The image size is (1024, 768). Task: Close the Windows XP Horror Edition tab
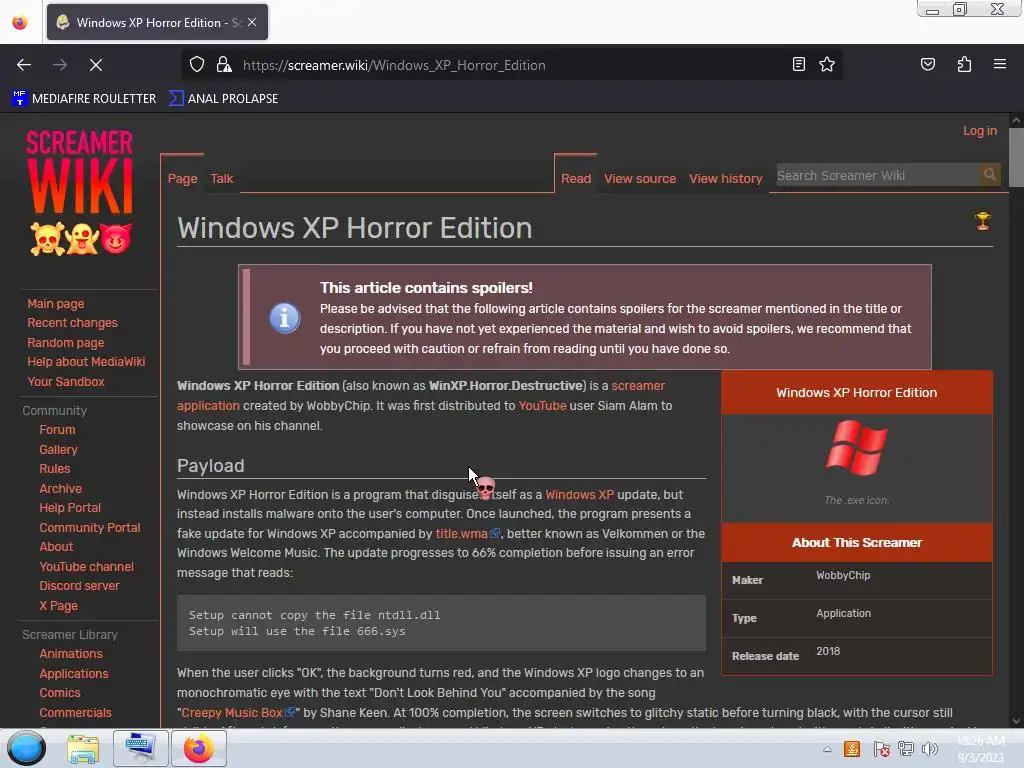point(252,22)
